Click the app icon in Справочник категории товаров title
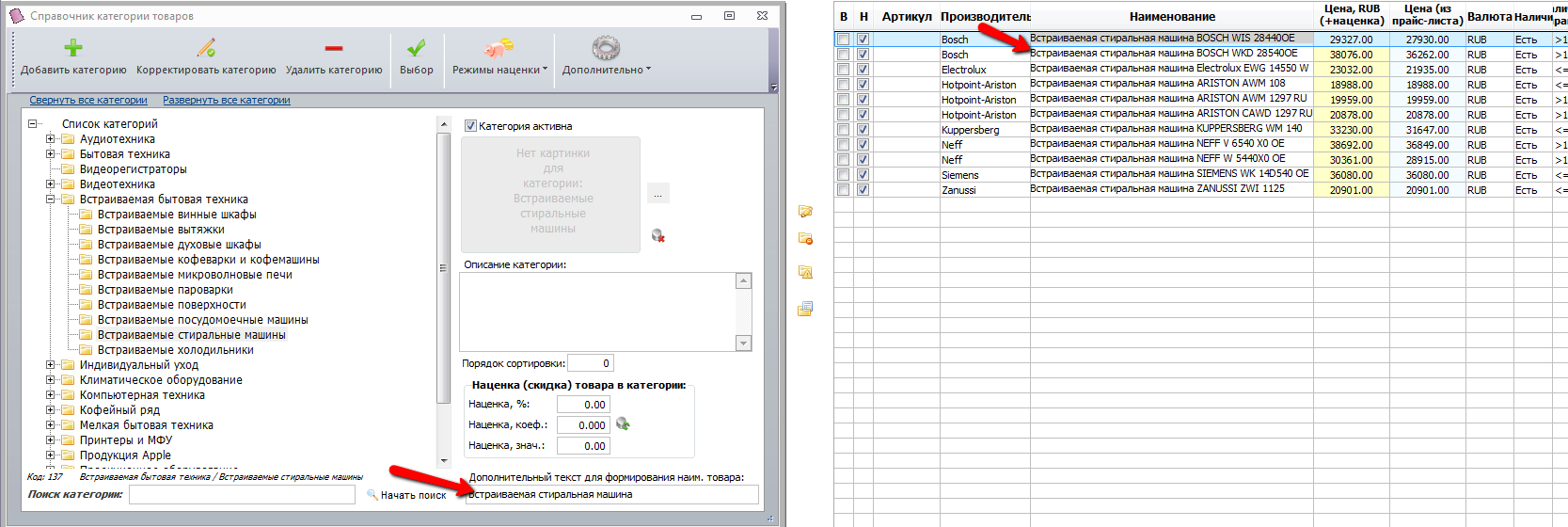The height and width of the screenshot is (527, 1568). 16,16
